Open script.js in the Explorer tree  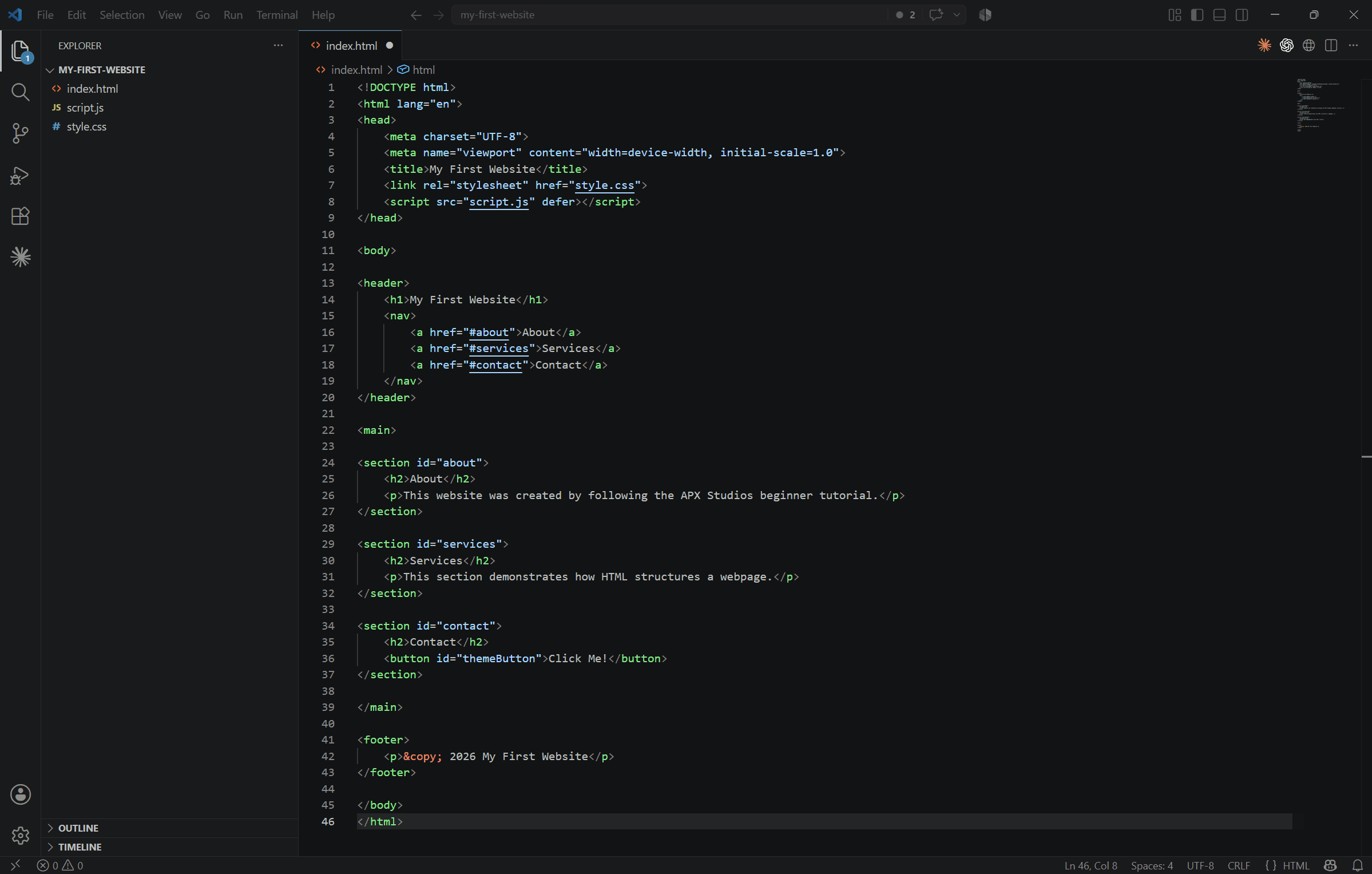(x=169, y=108)
